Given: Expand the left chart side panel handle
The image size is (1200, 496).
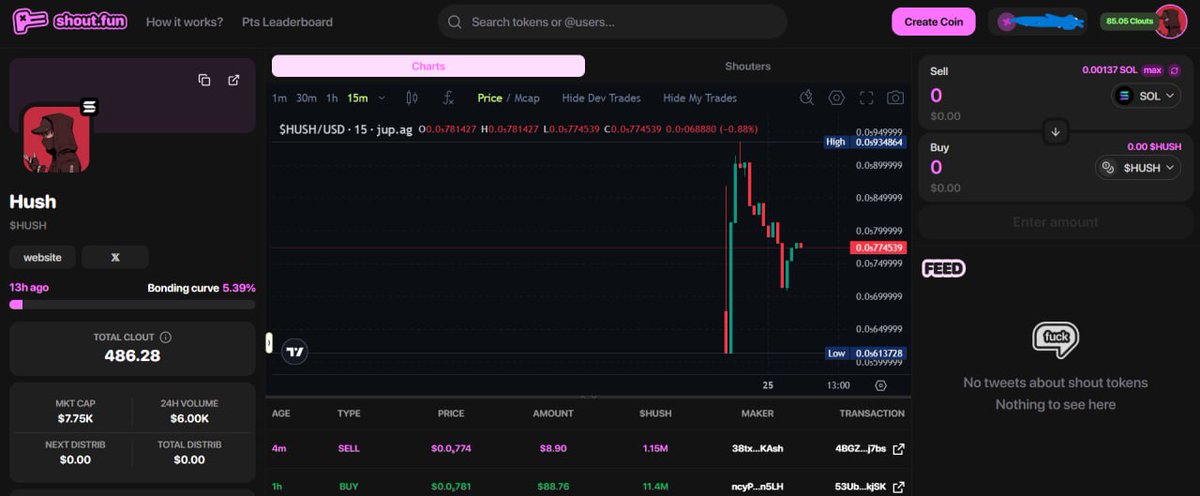Looking at the screenshot, I should point(268,343).
